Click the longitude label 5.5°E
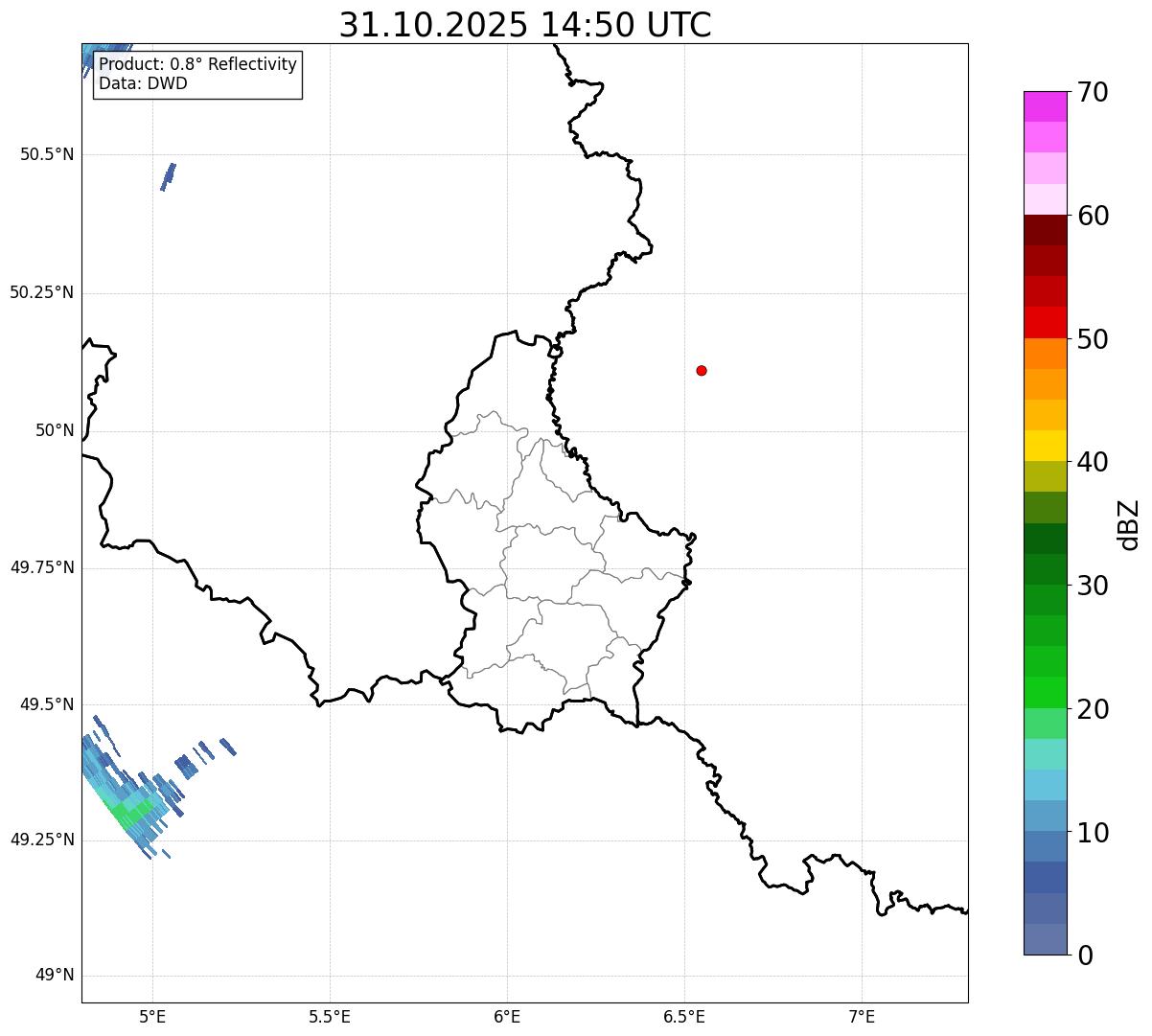1152x1036 pixels. (330, 1016)
